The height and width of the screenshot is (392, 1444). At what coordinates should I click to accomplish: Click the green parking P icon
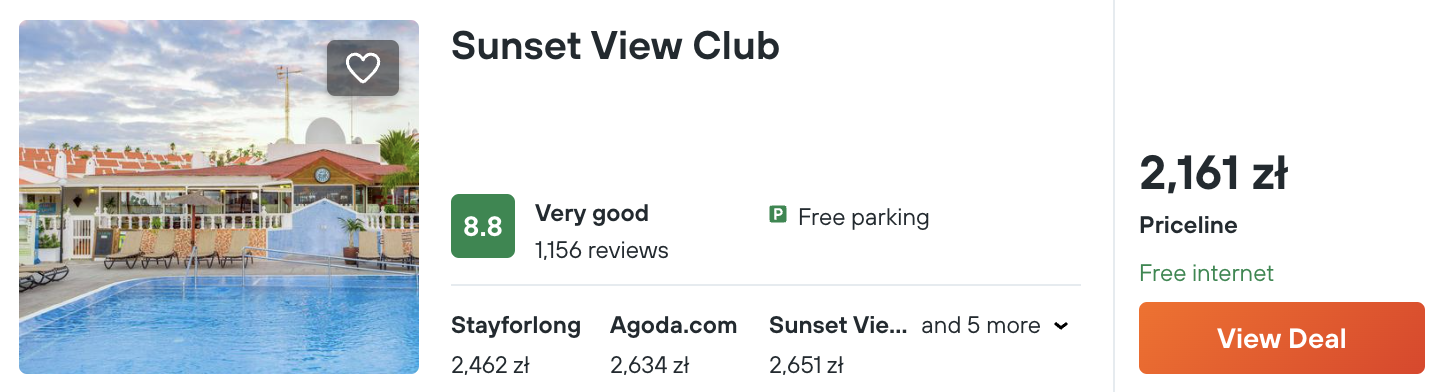pyautogui.click(x=777, y=215)
